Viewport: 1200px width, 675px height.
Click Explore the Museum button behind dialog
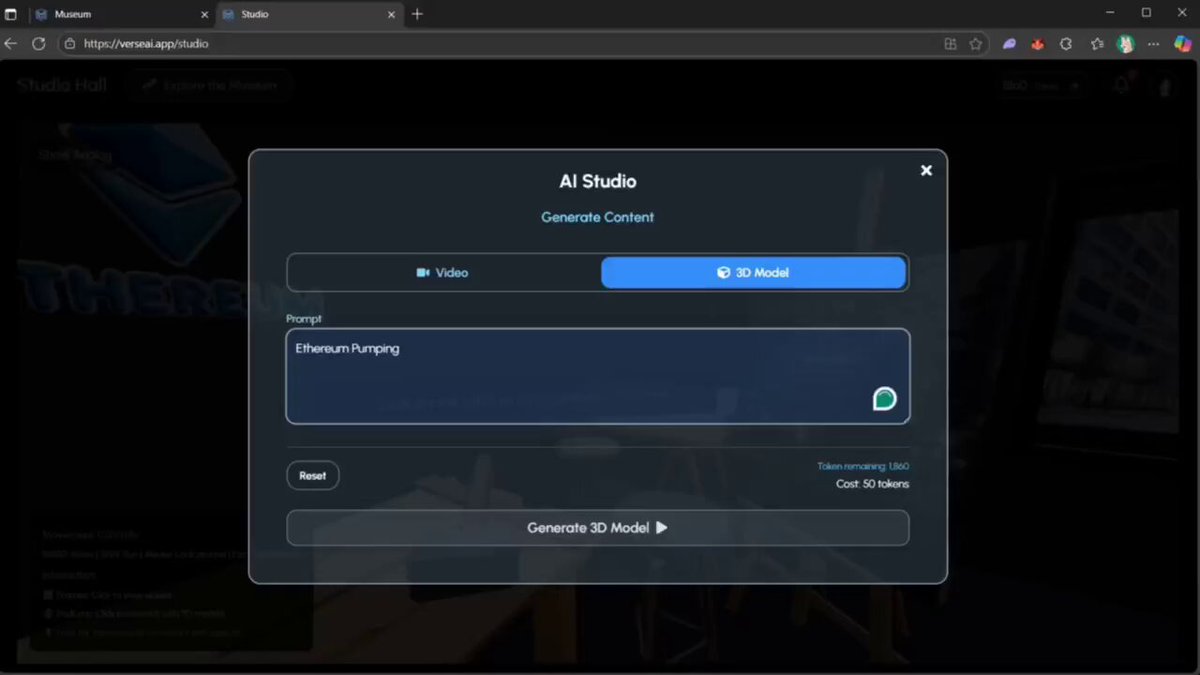[209, 86]
